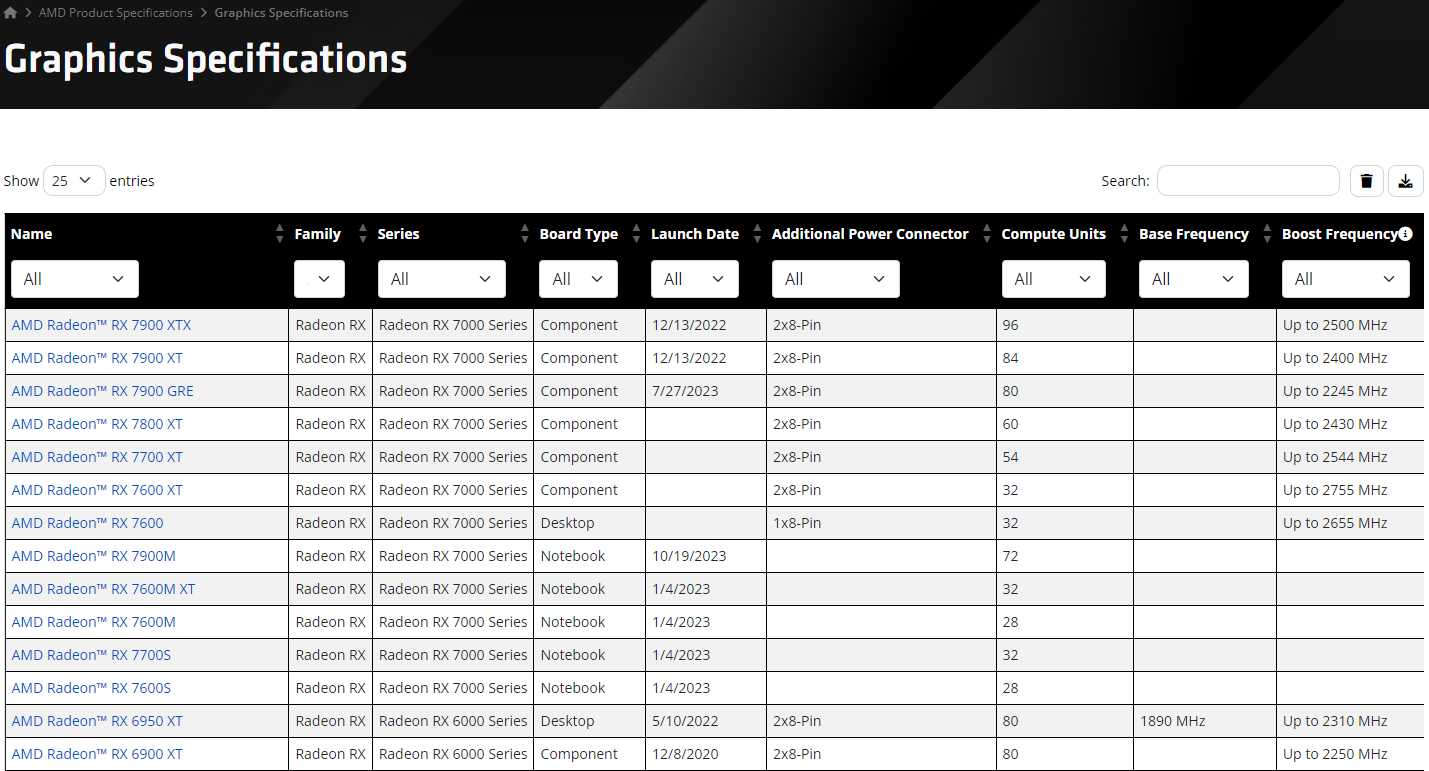Viewport: 1429px width, 771px height.
Task: Open the Compute Units filter dropdown
Action: (1054, 279)
